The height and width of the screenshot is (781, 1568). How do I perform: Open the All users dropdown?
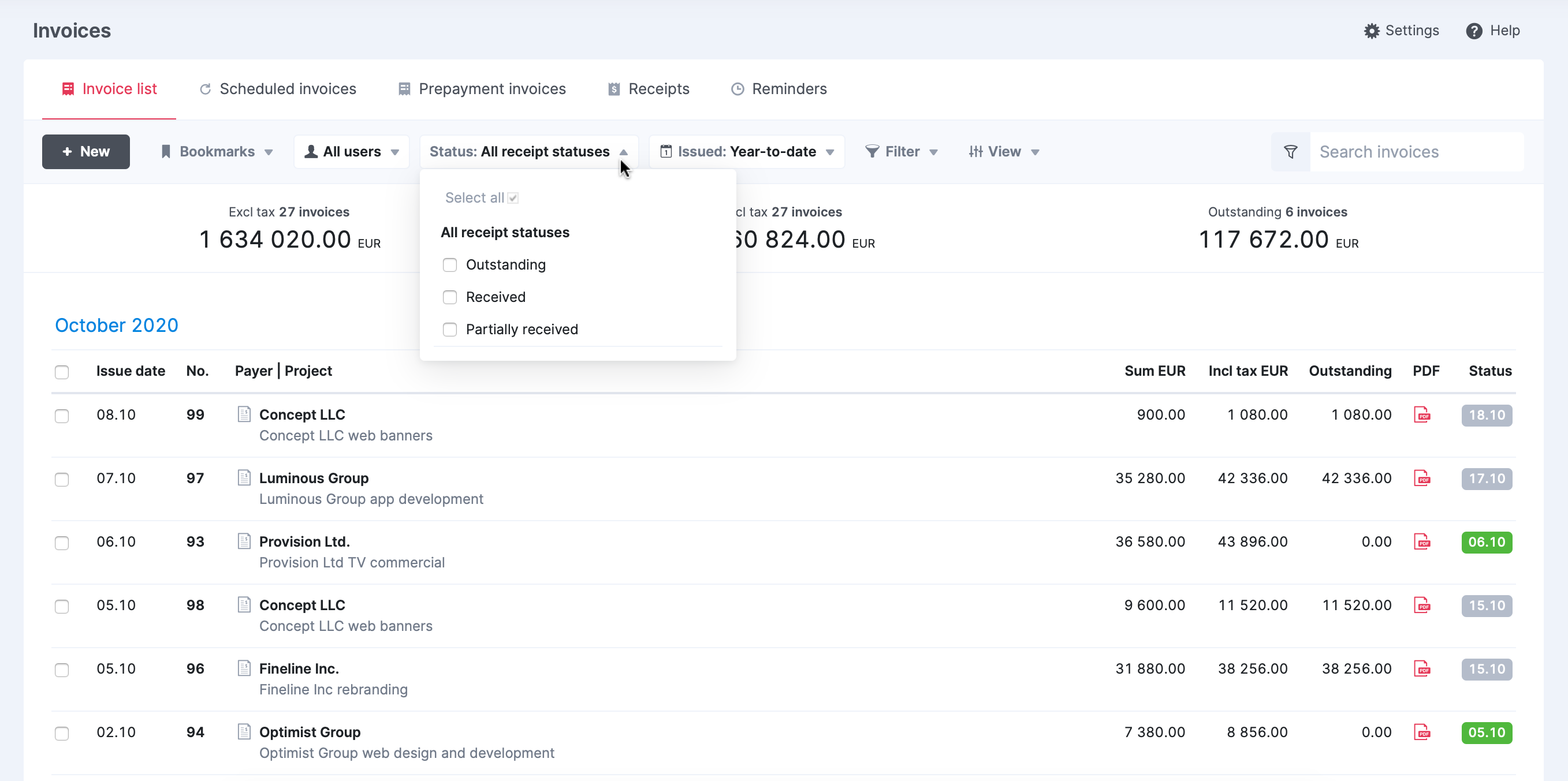352,151
